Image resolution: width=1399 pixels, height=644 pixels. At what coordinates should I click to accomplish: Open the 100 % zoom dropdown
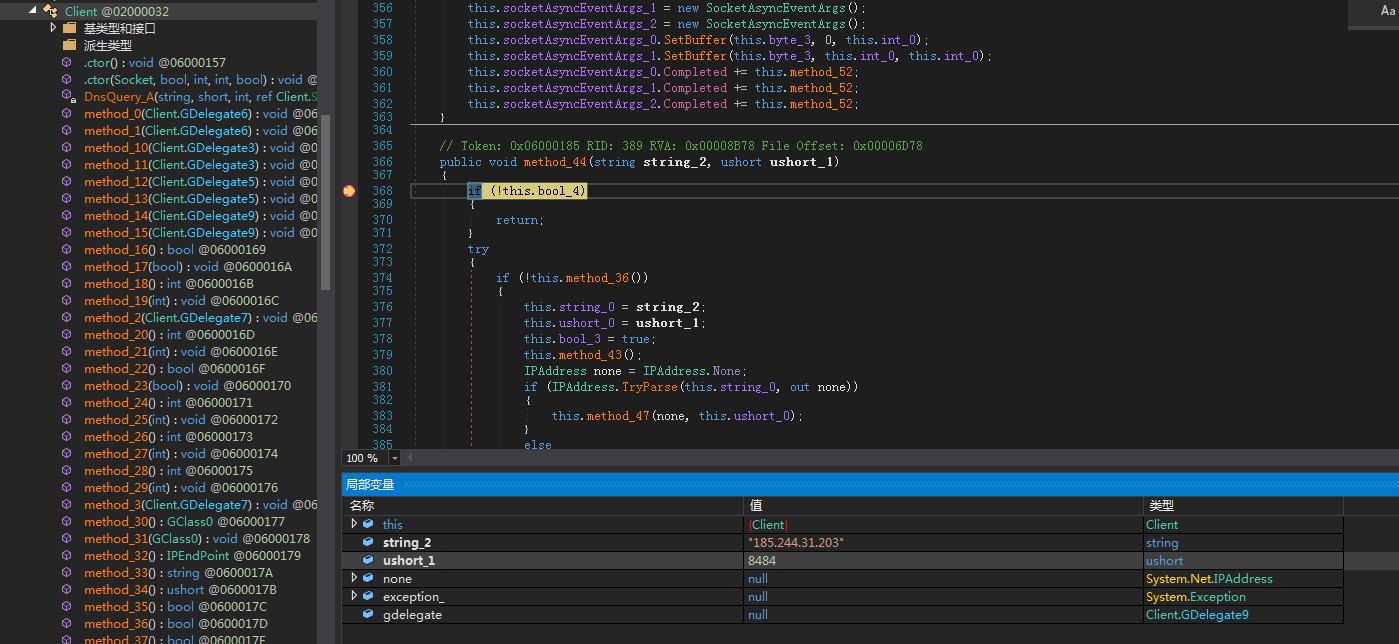click(x=395, y=457)
